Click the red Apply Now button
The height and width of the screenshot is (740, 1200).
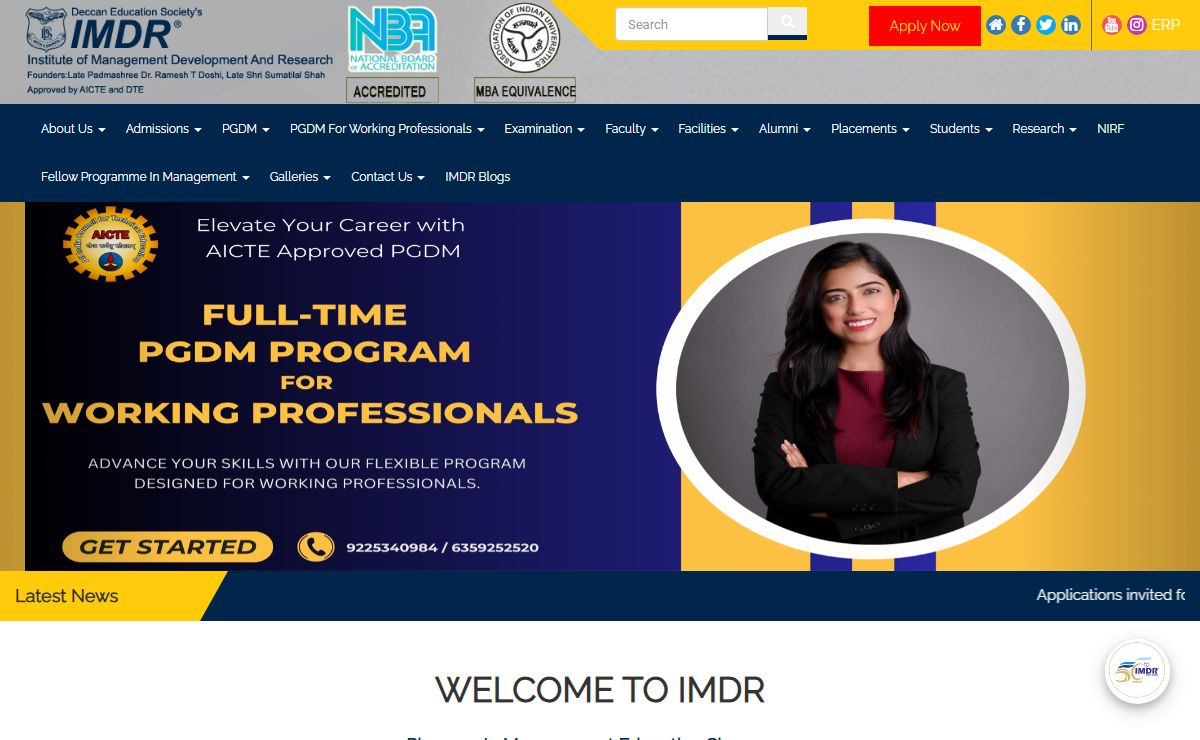click(x=925, y=26)
